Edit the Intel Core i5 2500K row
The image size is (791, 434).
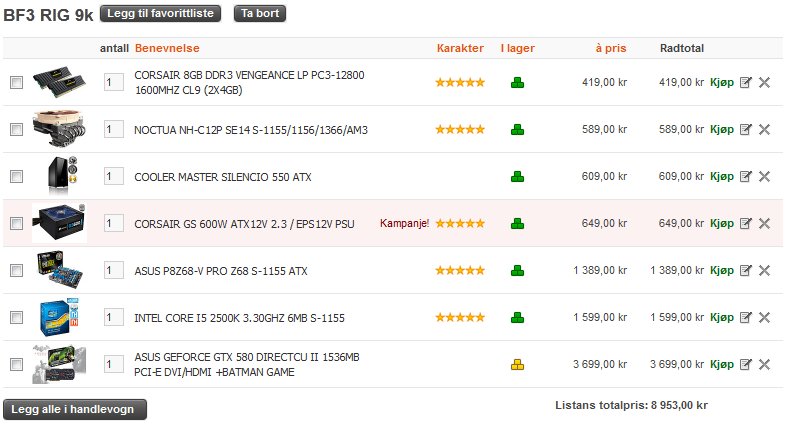pyautogui.click(x=746, y=317)
